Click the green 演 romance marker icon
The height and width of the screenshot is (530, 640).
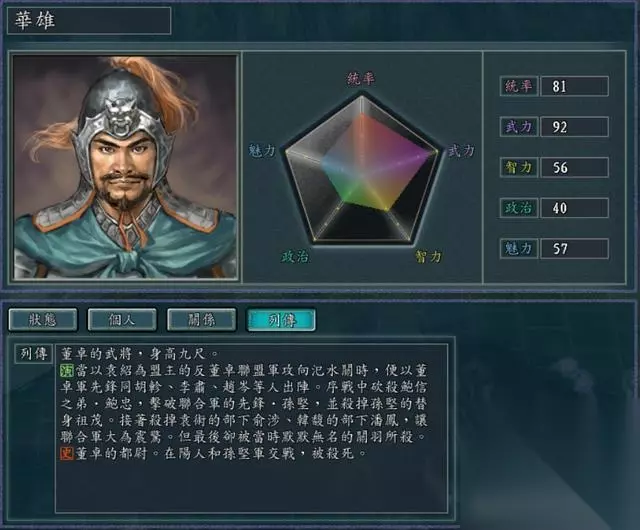click(x=67, y=370)
